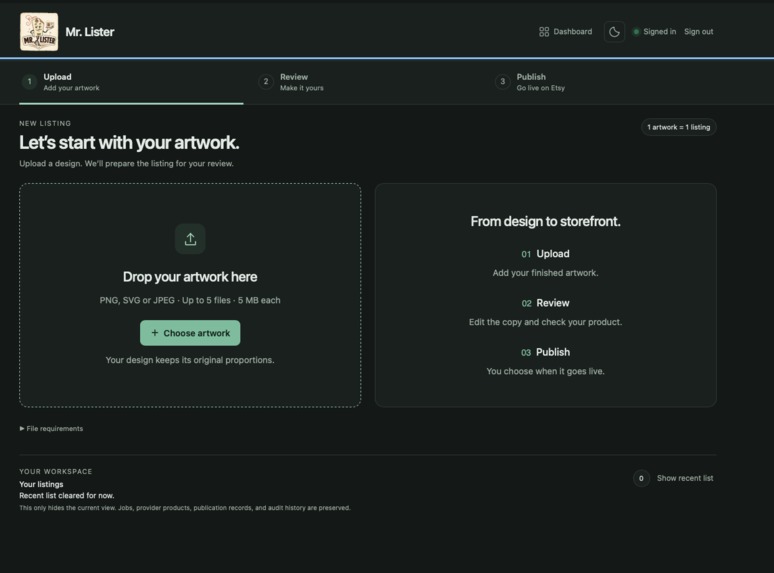Viewport: 774px width, 573px height.
Task: Switch to the Publish step tab
Action: [605, 82]
